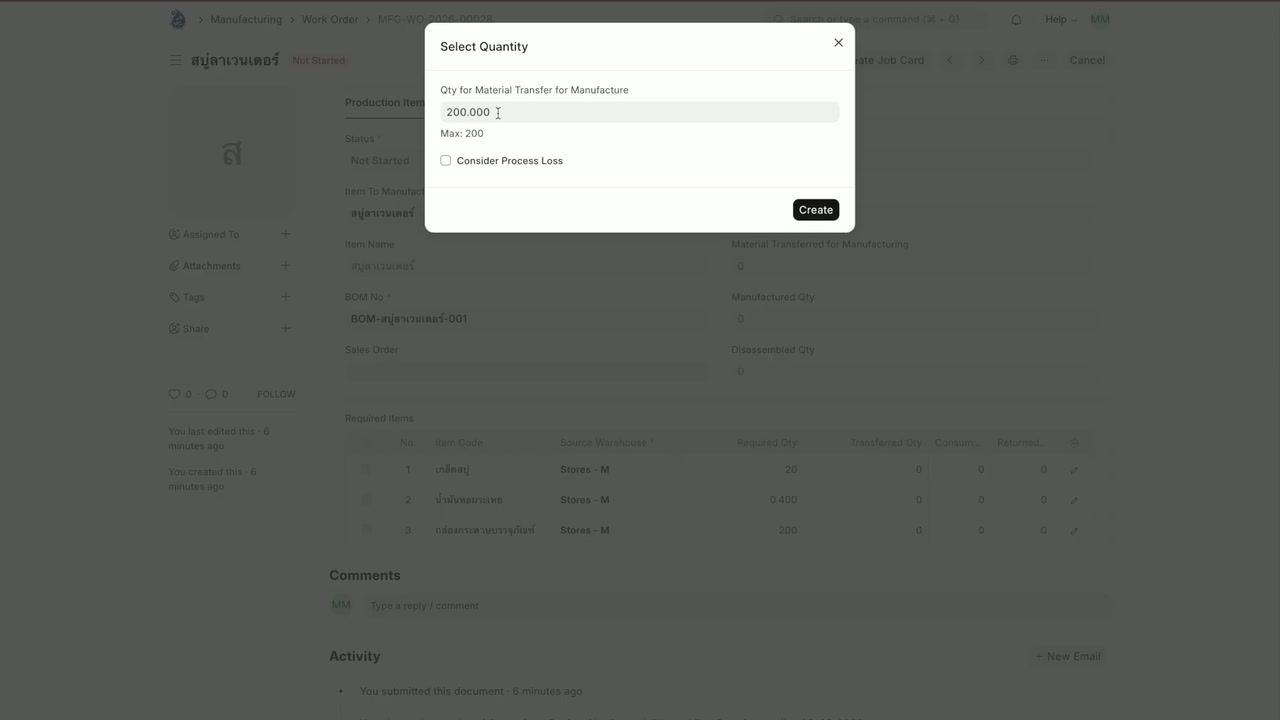This screenshot has height=720, width=1280.
Task: Click the Not Started status badge
Action: pyautogui.click(x=319, y=60)
